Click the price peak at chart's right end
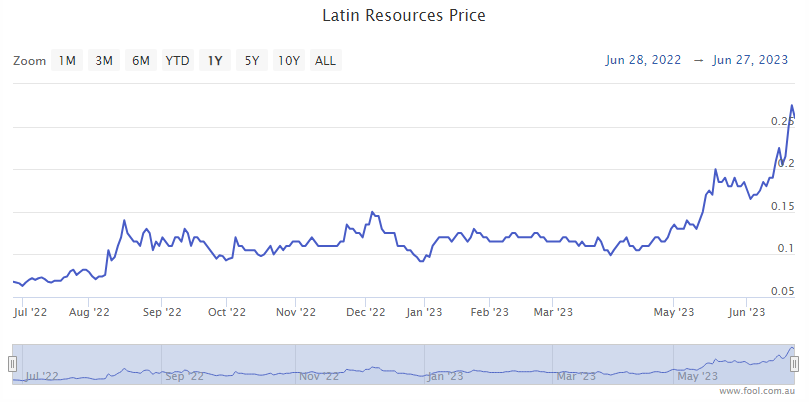This screenshot has height=402, width=809. (792, 105)
